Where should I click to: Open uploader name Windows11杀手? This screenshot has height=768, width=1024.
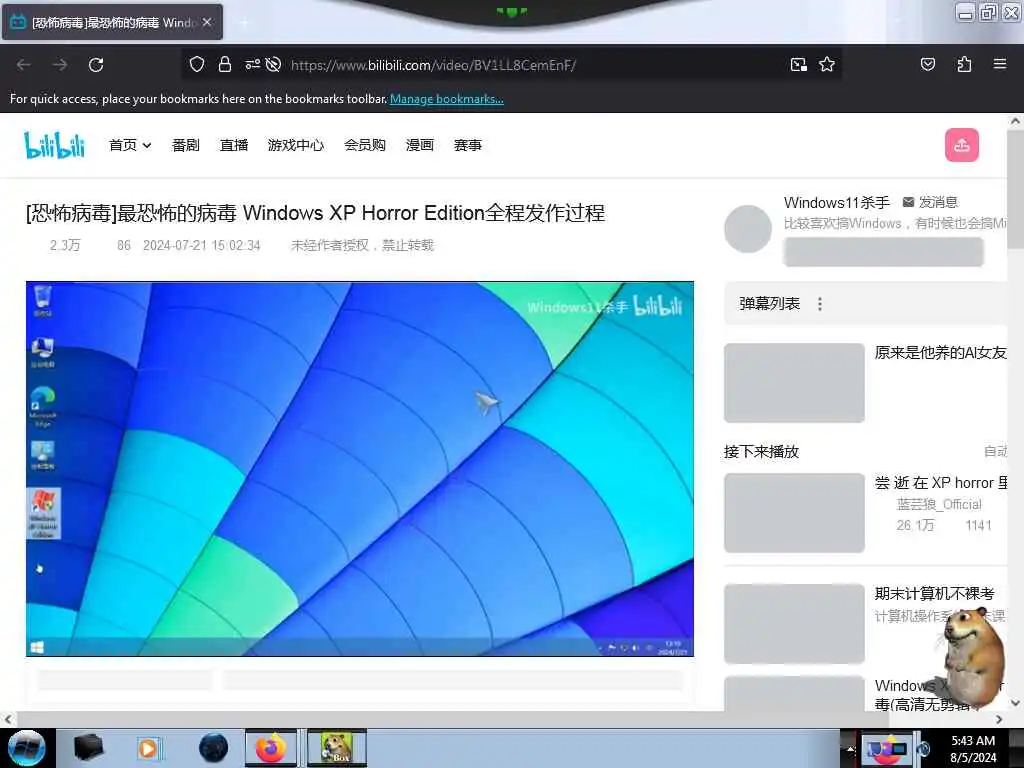(x=837, y=202)
